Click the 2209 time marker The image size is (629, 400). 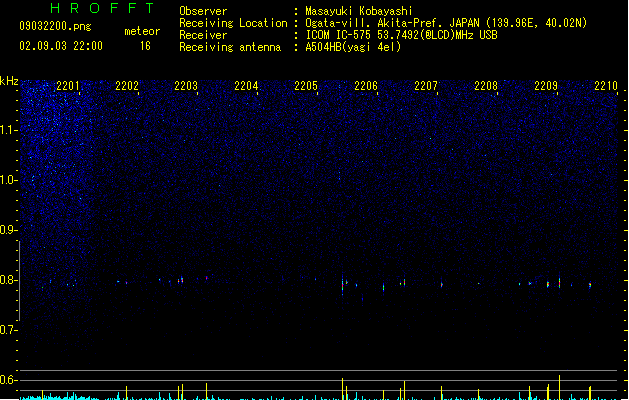point(546,85)
